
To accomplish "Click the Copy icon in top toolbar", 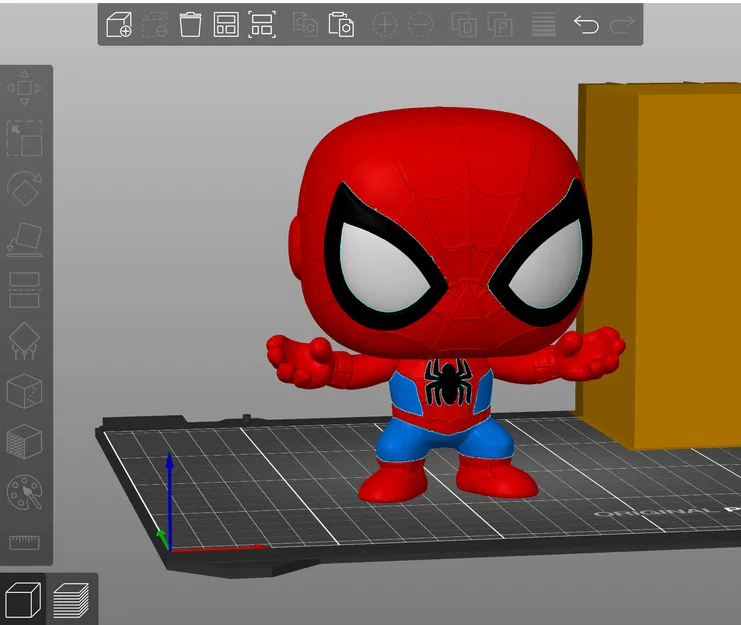I will (x=305, y=25).
